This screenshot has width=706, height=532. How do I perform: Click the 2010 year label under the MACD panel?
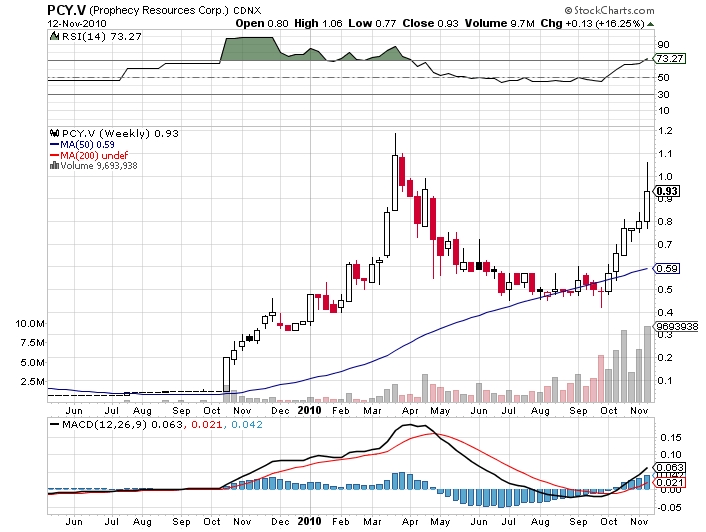click(x=310, y=521)
